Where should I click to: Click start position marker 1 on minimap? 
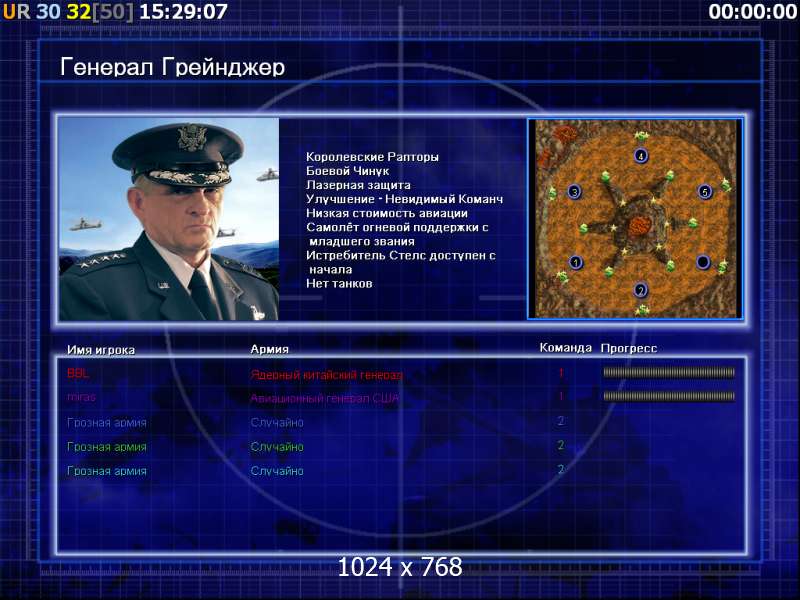click(x=576, y=263)
